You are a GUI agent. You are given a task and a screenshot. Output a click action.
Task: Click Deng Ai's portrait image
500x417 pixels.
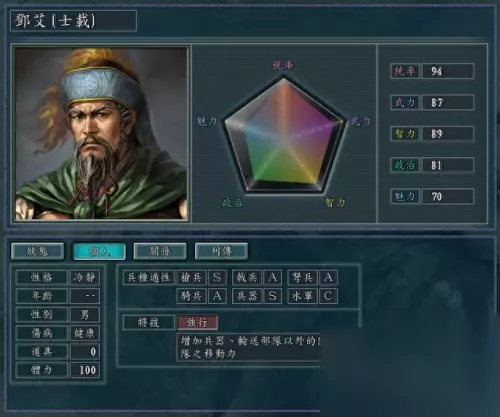[101, 133]
